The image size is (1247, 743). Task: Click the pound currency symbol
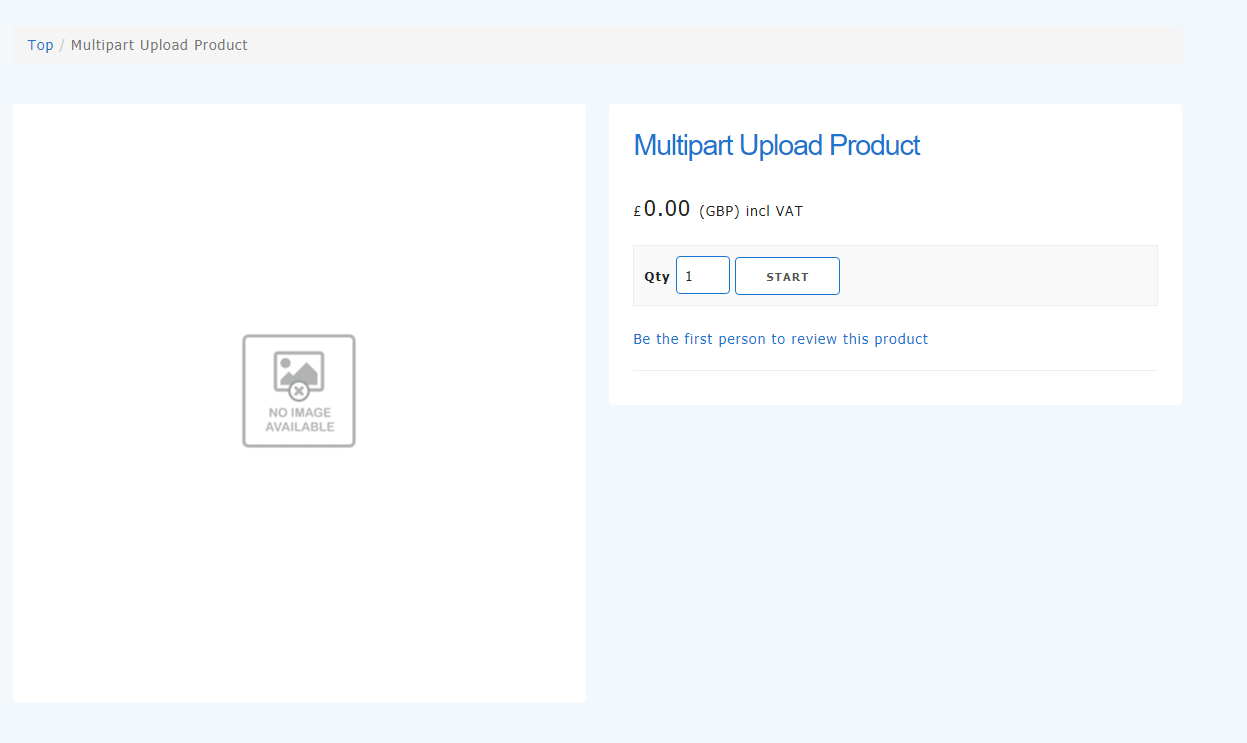637,212
